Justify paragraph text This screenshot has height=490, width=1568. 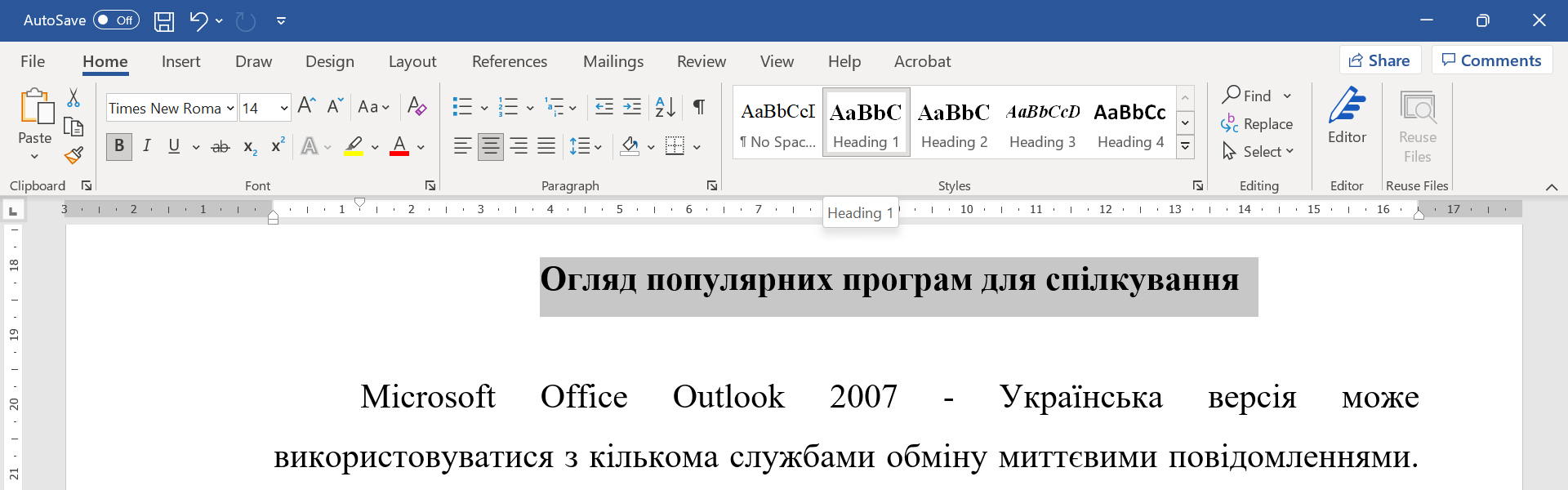point(546,146)
